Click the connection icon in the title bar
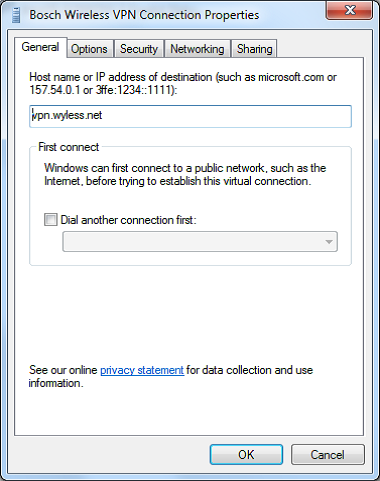380x481 pixels. point(16,15)
